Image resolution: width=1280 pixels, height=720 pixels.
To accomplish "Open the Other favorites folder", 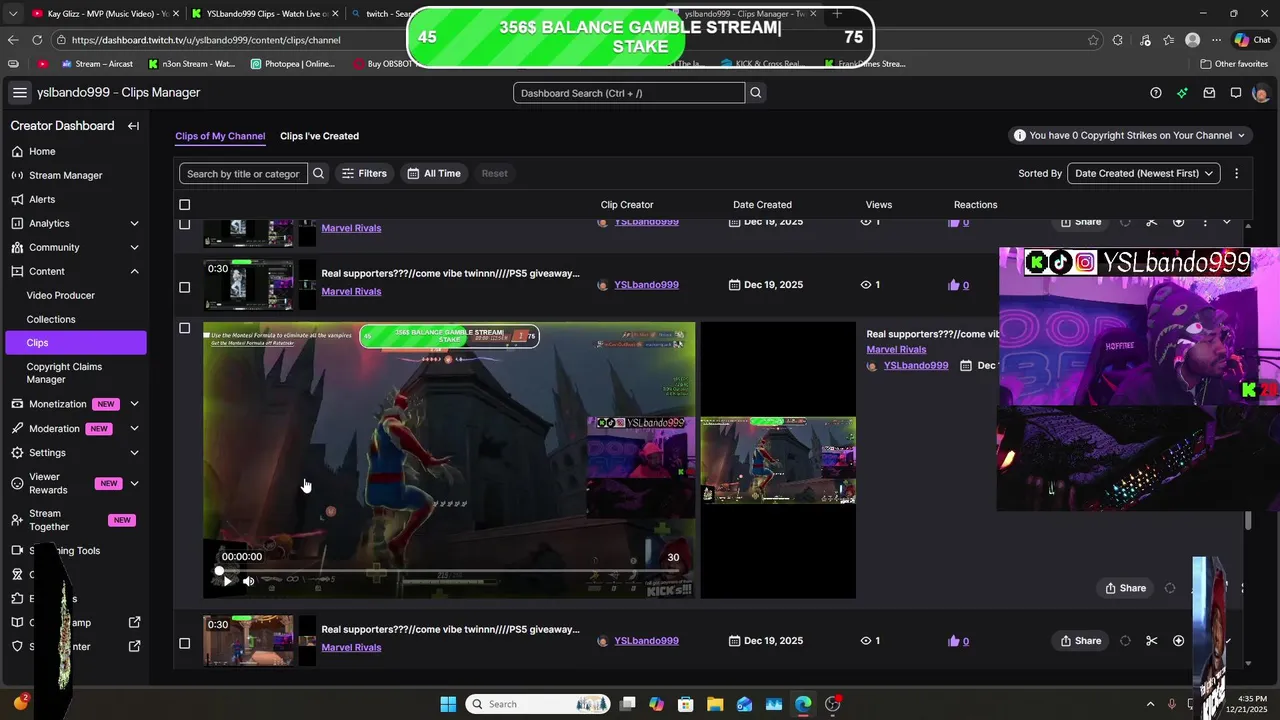I will tap(1234, 64).
